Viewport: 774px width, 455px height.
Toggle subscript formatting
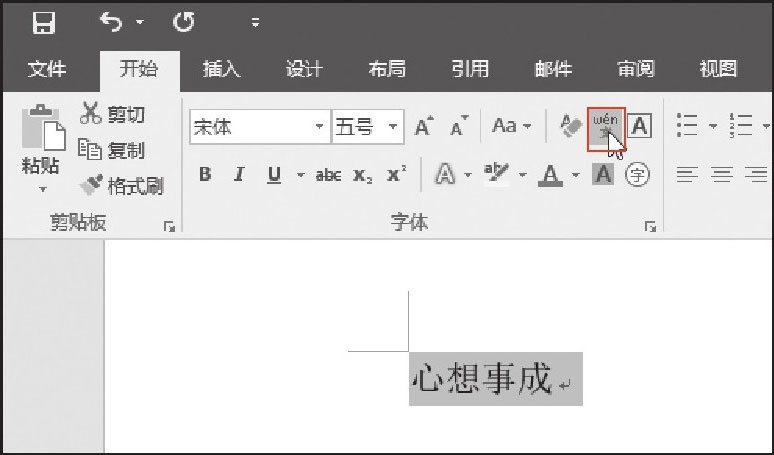pyautogui.click(x=362, y=175)
